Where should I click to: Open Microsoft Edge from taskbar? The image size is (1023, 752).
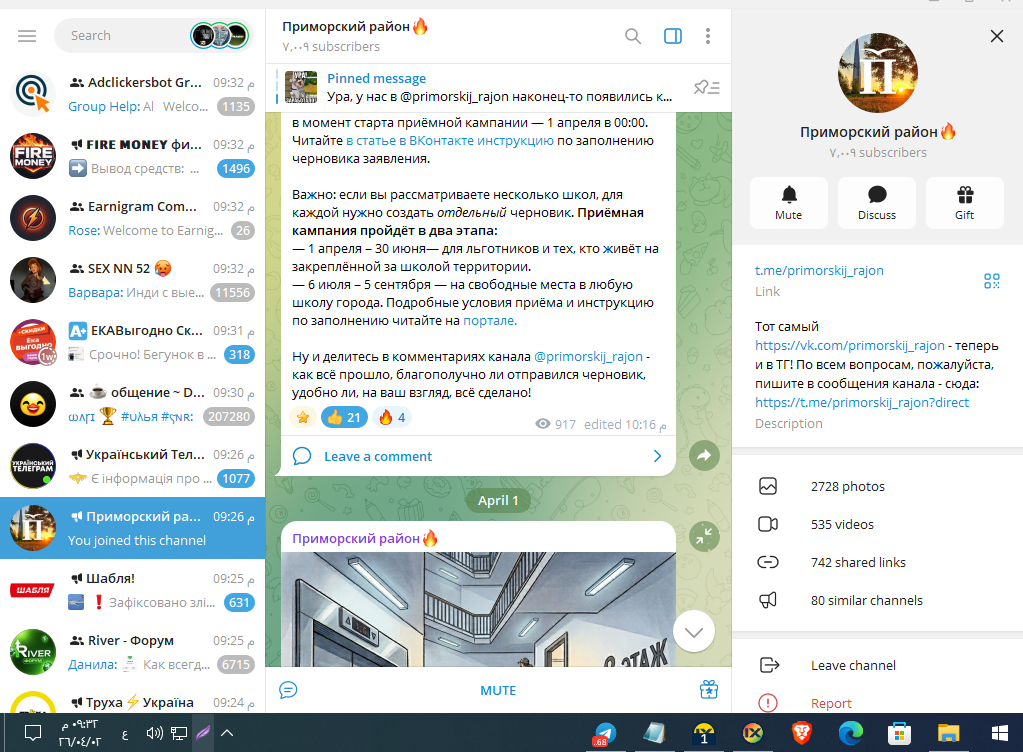851,733
